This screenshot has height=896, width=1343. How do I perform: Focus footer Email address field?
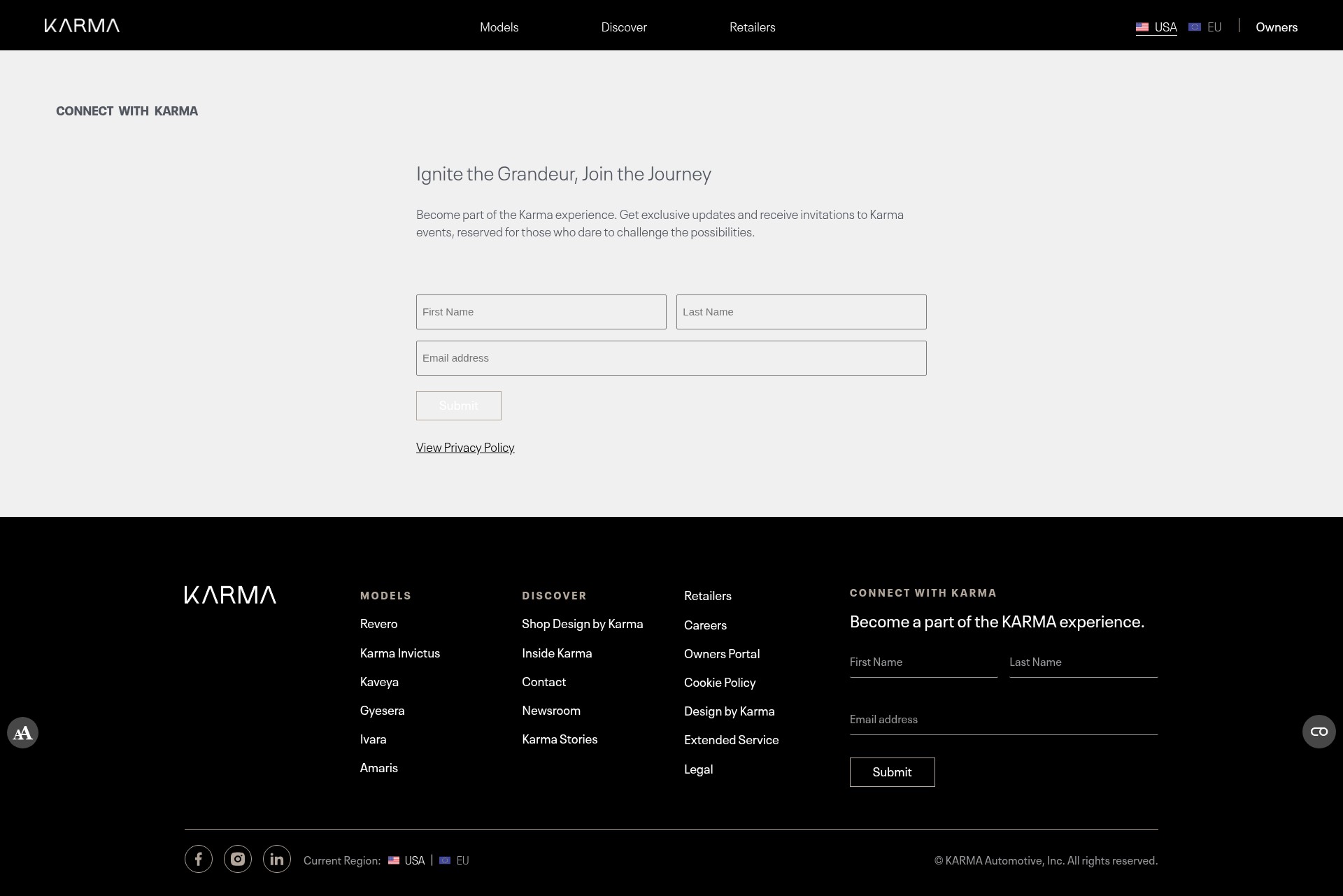[x=1004, y=720]
